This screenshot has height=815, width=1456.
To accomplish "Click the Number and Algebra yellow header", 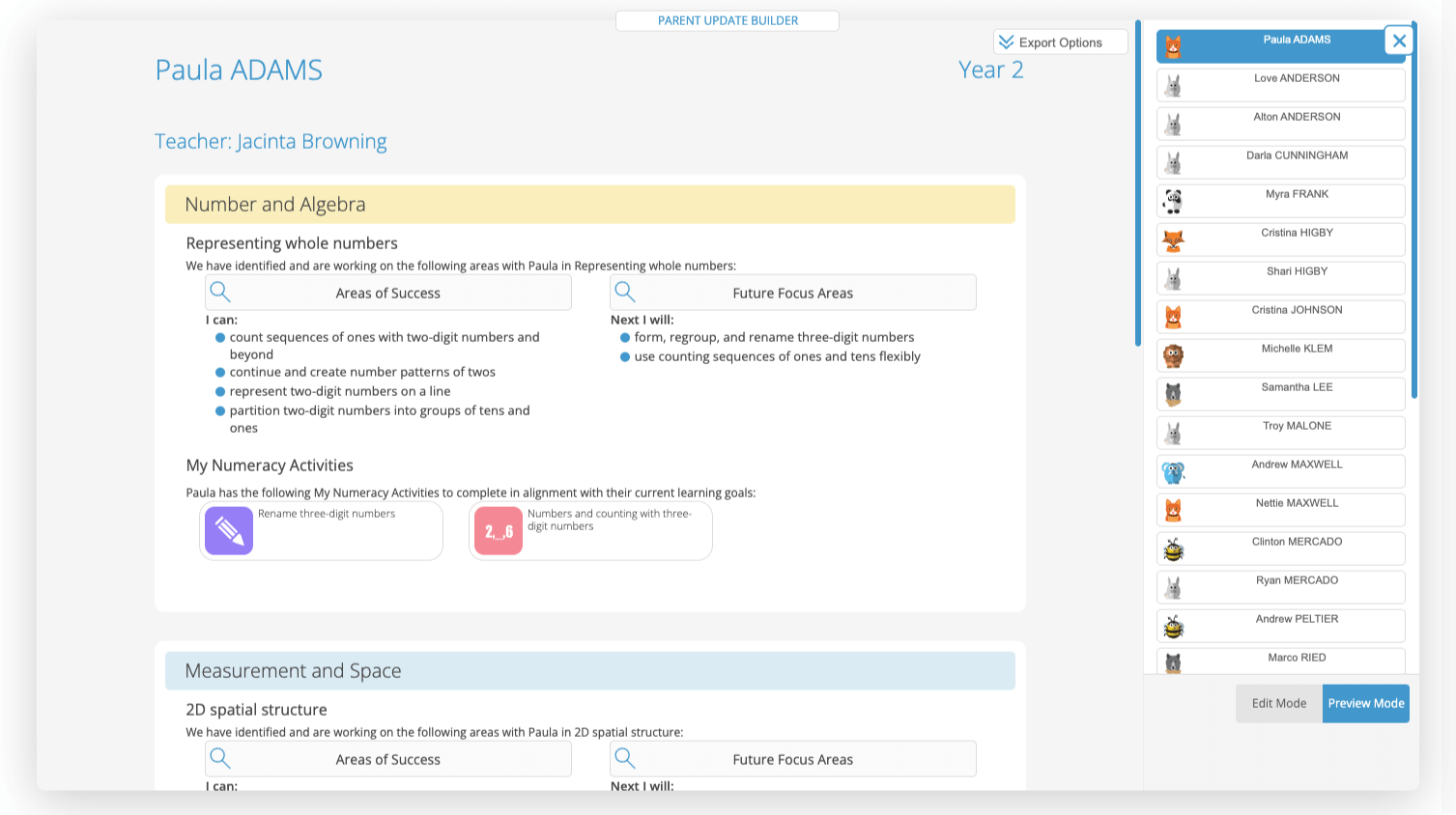I will tap(589, 205).
